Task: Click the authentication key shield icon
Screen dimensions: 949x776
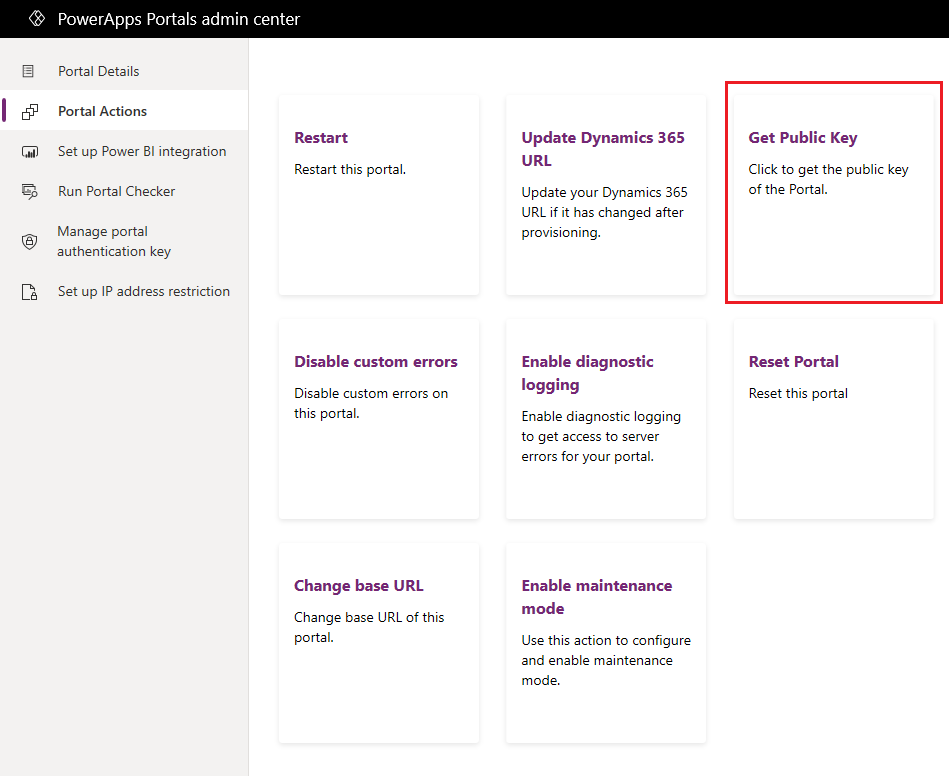Action: (29, 242)
